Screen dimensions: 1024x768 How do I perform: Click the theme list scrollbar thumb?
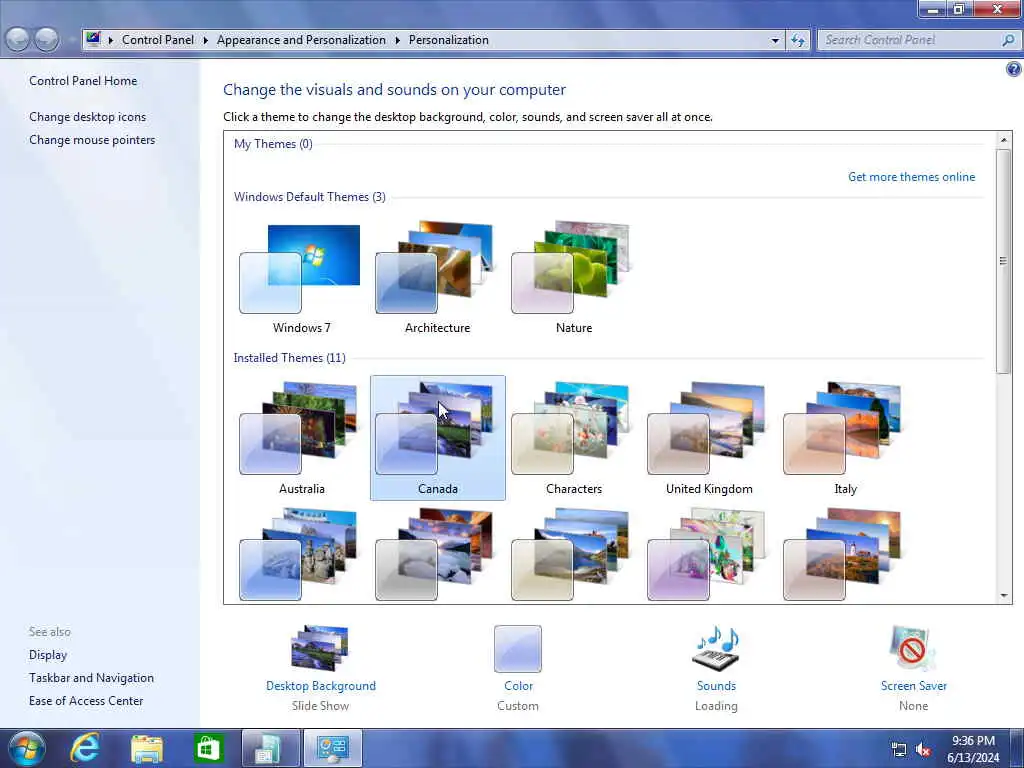point(1004,261)
